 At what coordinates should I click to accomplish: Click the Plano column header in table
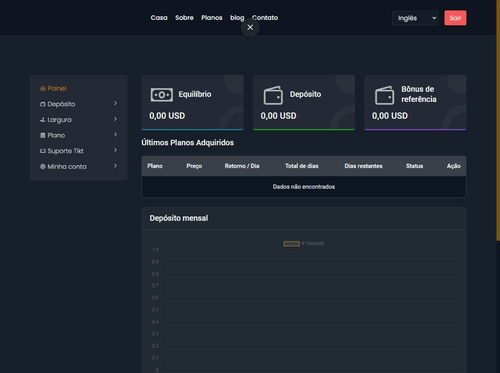155,166
